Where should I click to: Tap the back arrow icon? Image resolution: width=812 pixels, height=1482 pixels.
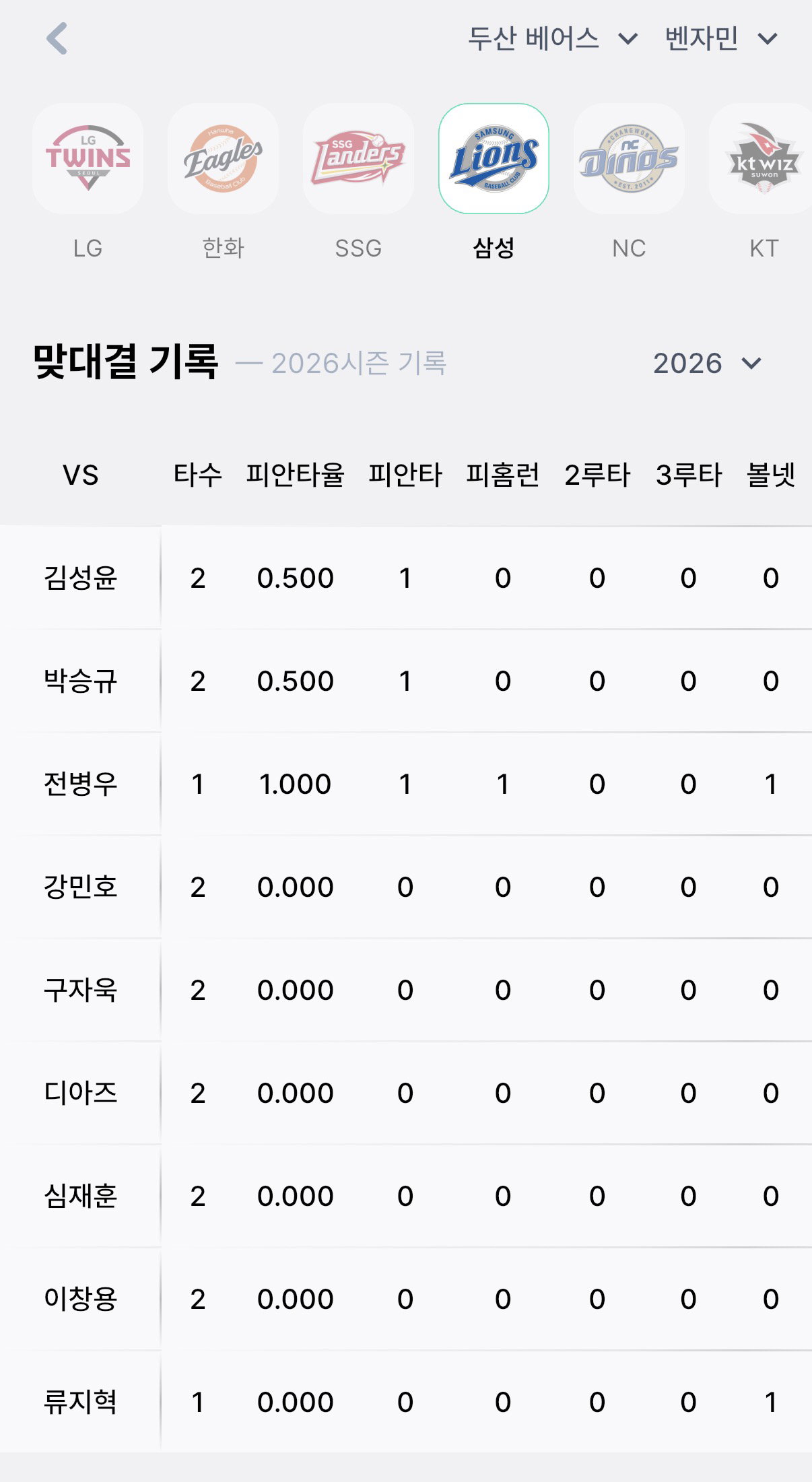(57, 38)
